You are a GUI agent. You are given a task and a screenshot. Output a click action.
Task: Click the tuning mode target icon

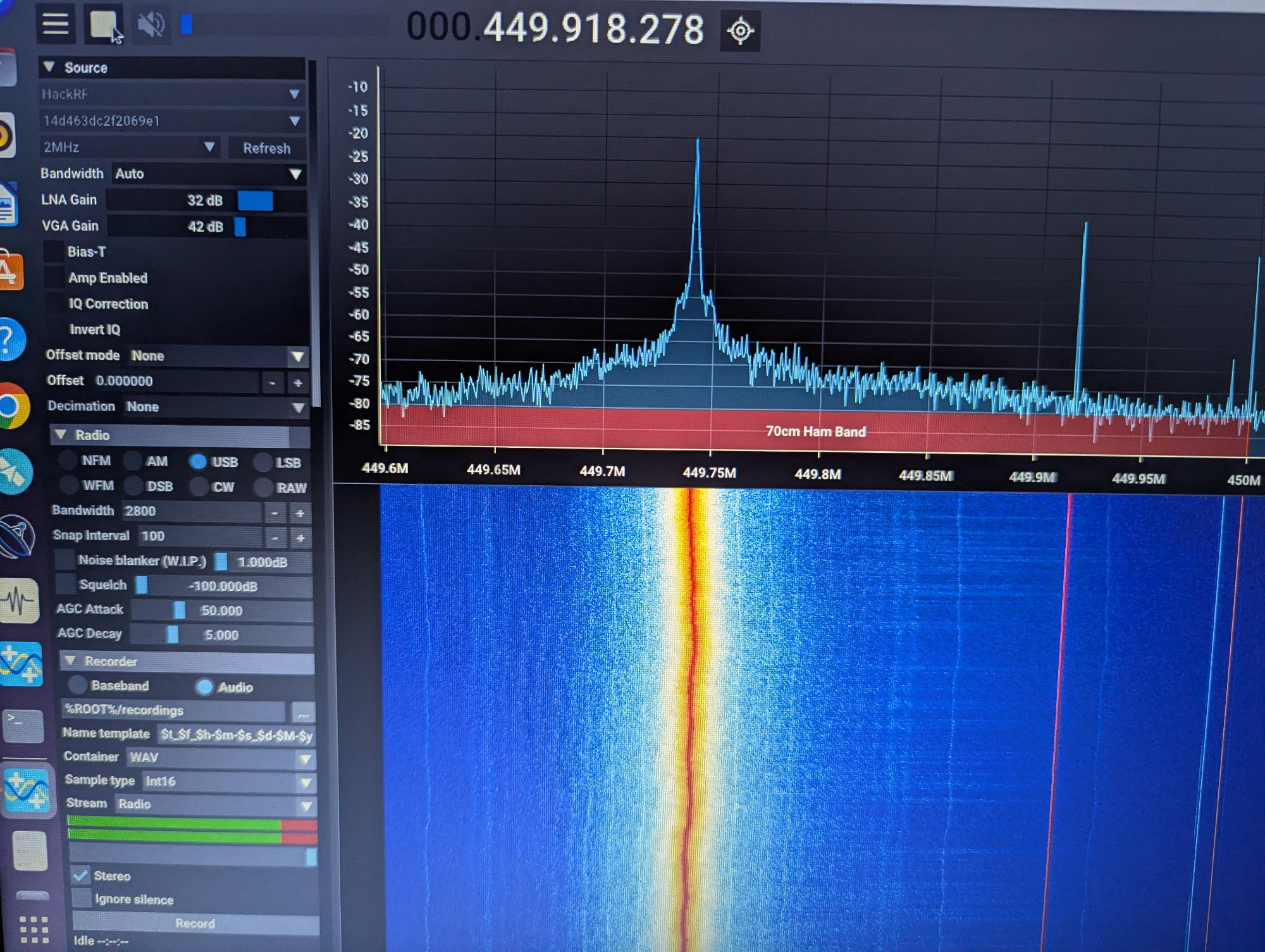(740, 30)
